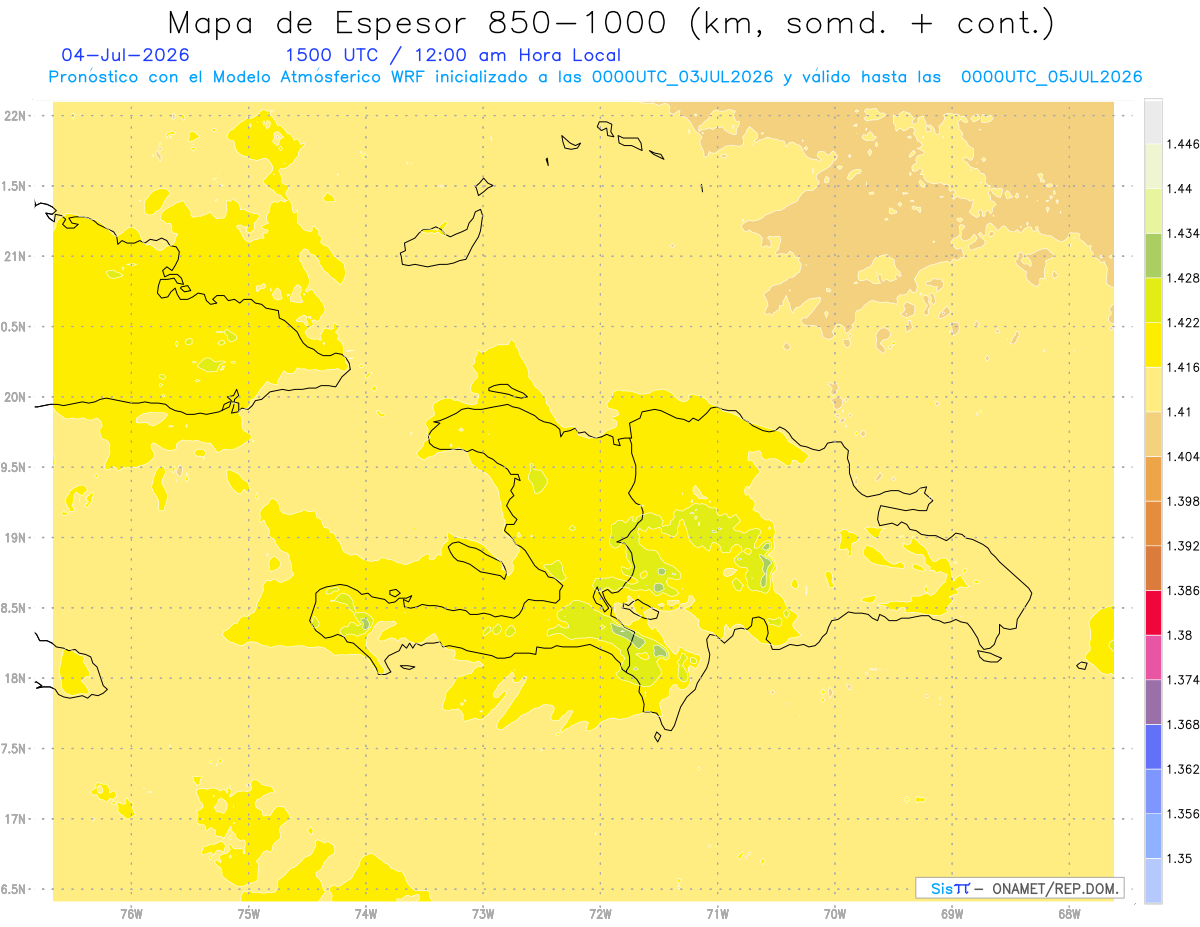This screenshot has width=1200, height=927.
Task: Click the colorbar value '1.38'
Action: pyautogui.click(x=1179, y=635)
